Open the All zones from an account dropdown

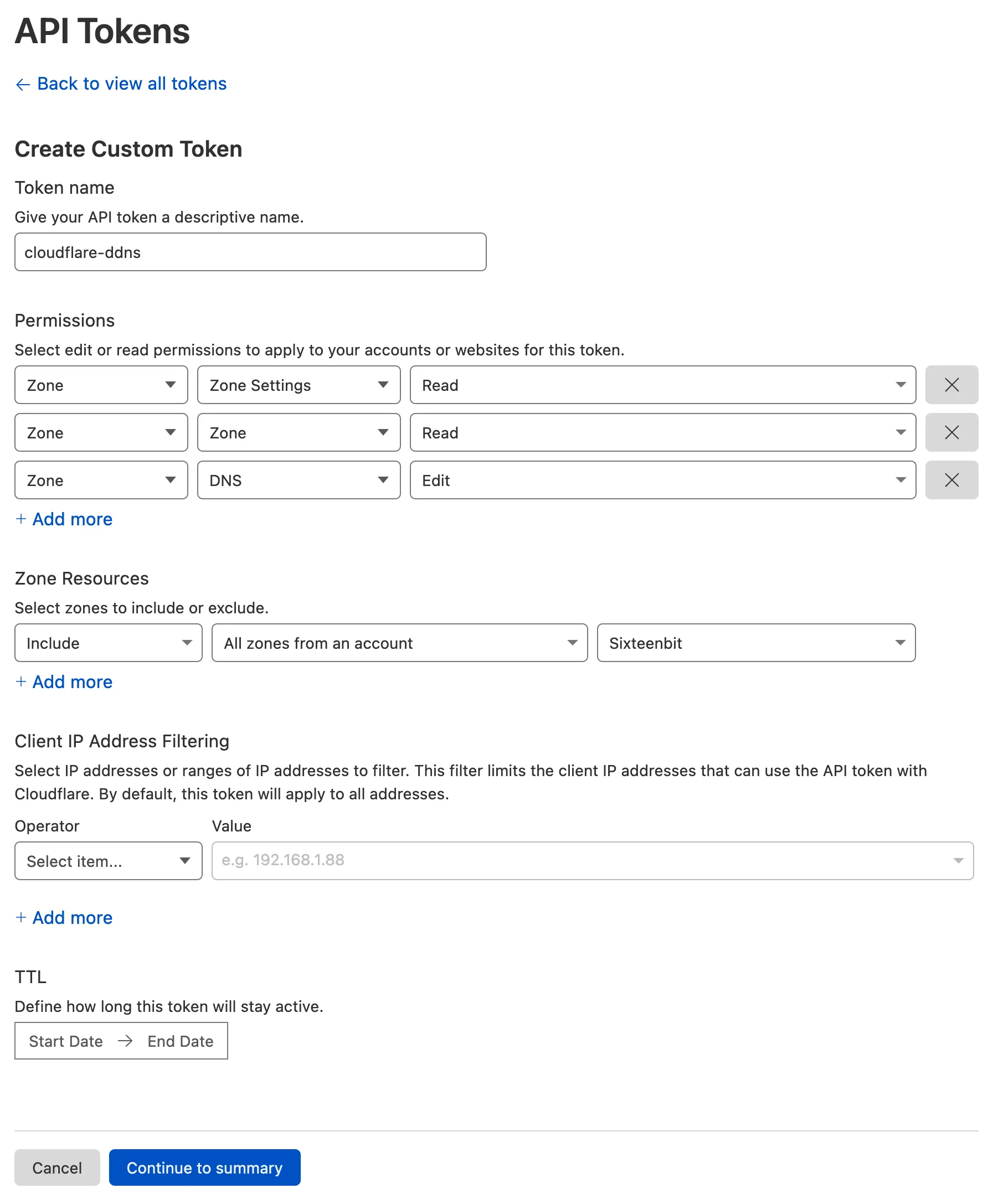399,643
